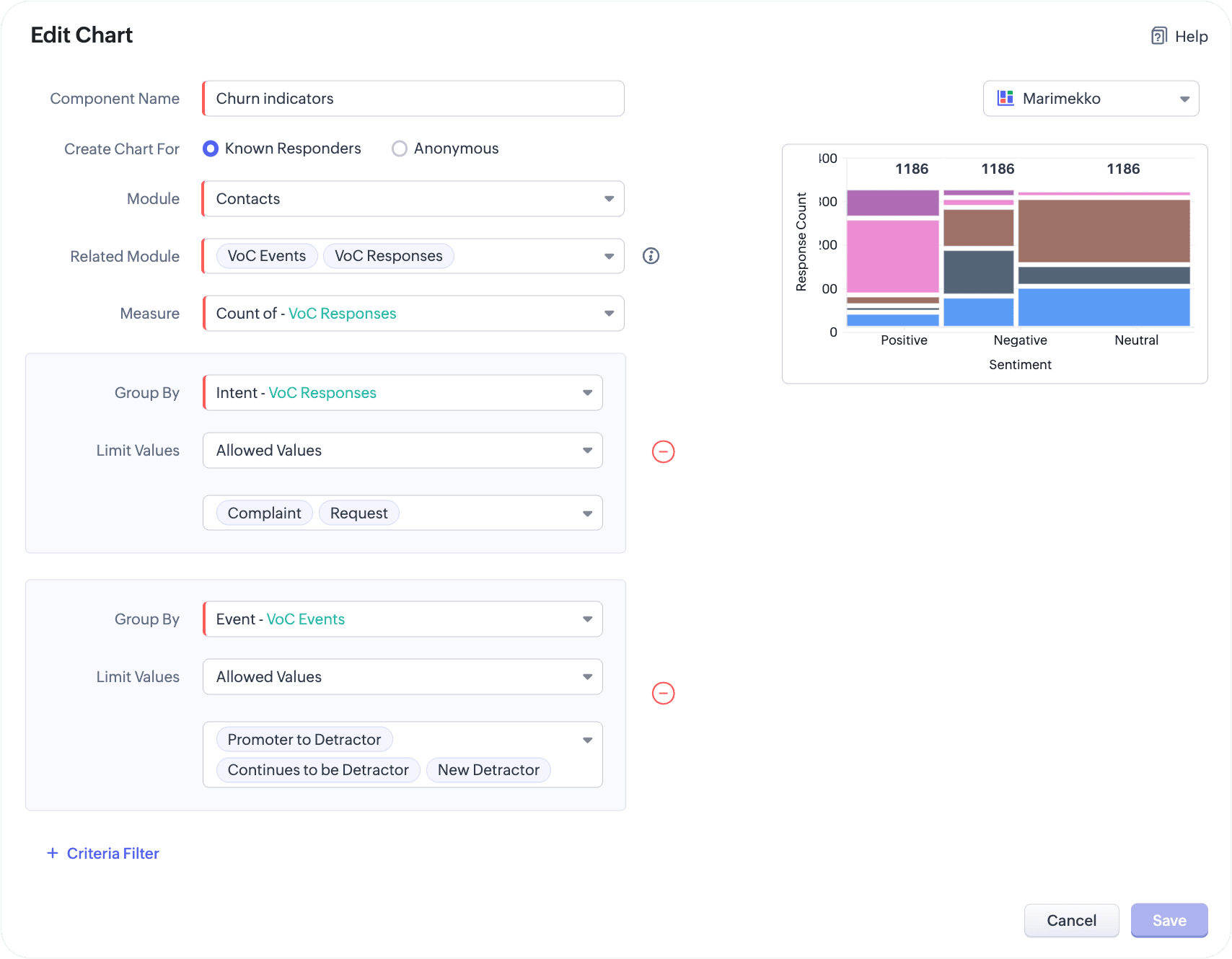Click the Marimekko chart type icon
Image resolution: width=1232 pixels, height=959 pixels.
point(1005,98)
